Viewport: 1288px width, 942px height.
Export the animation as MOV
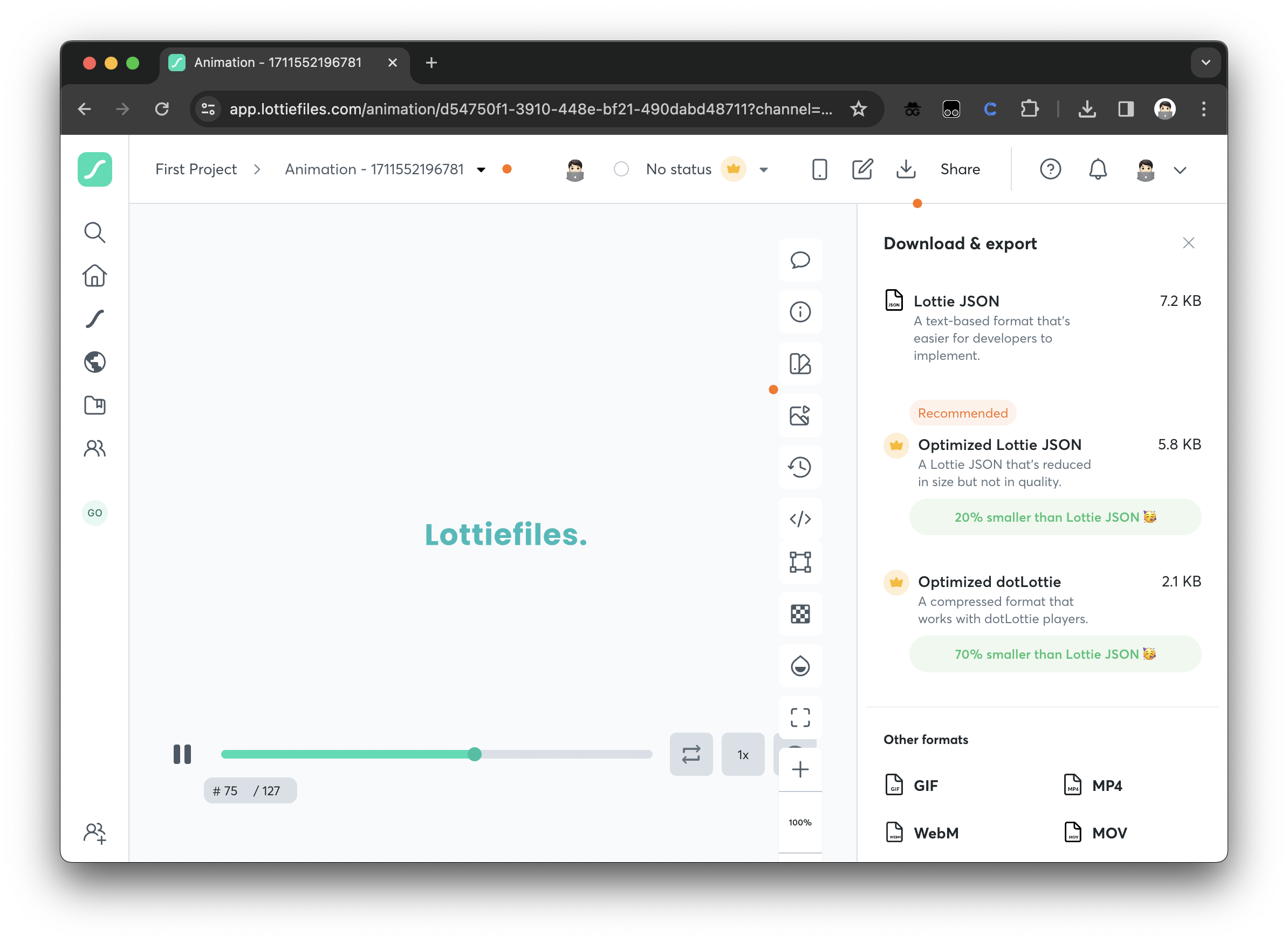click(x=1095, y=832)
